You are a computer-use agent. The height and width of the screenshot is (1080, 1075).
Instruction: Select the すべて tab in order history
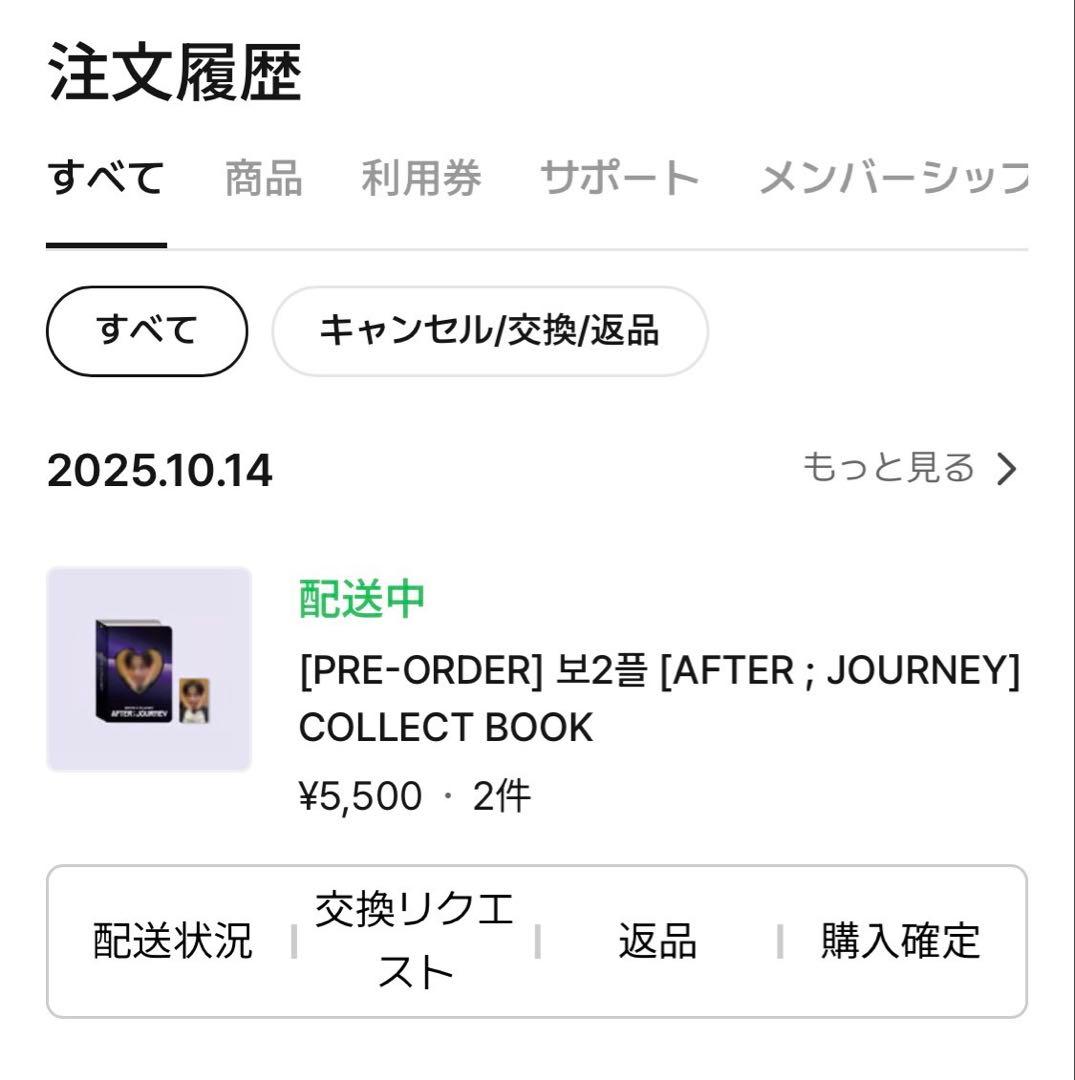(106, 180)
